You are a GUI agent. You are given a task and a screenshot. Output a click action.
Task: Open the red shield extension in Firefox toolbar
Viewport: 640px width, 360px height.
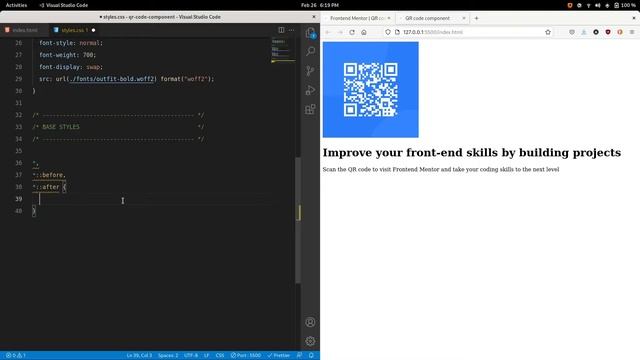pos(608,32)
